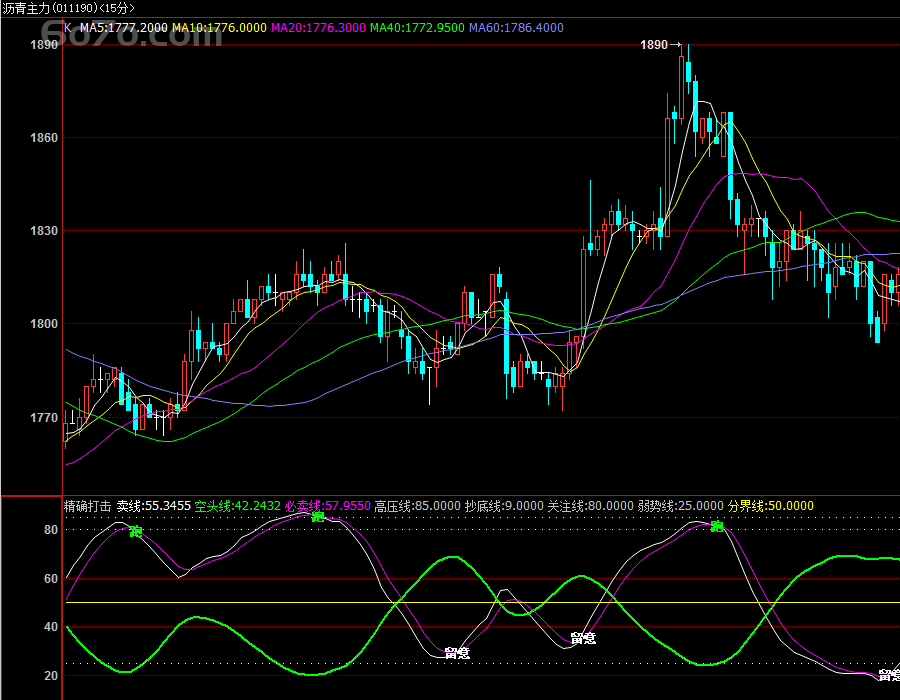Select the K candlestick series label
The image size is (900, 700).
point(68,27)
